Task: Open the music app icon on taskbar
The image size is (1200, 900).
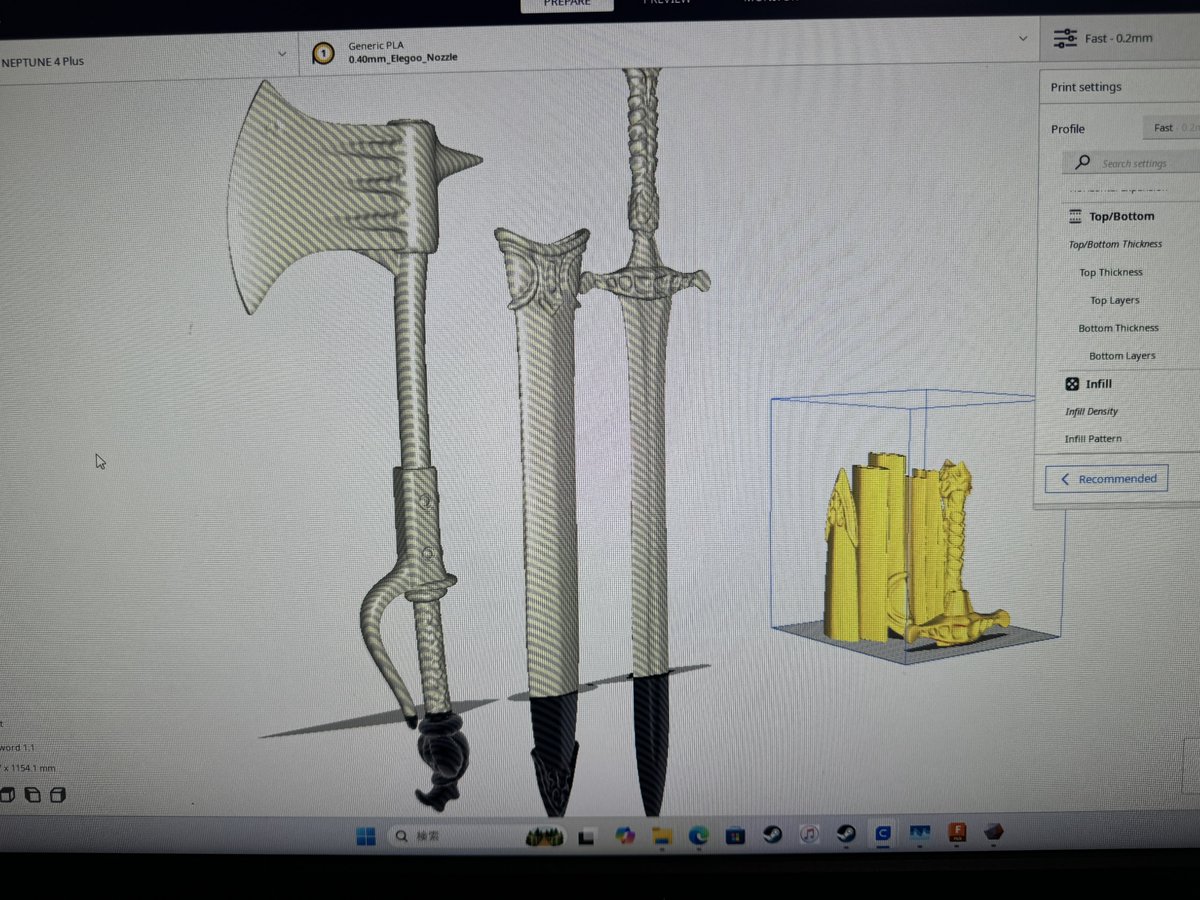Action: coord(809,834)
